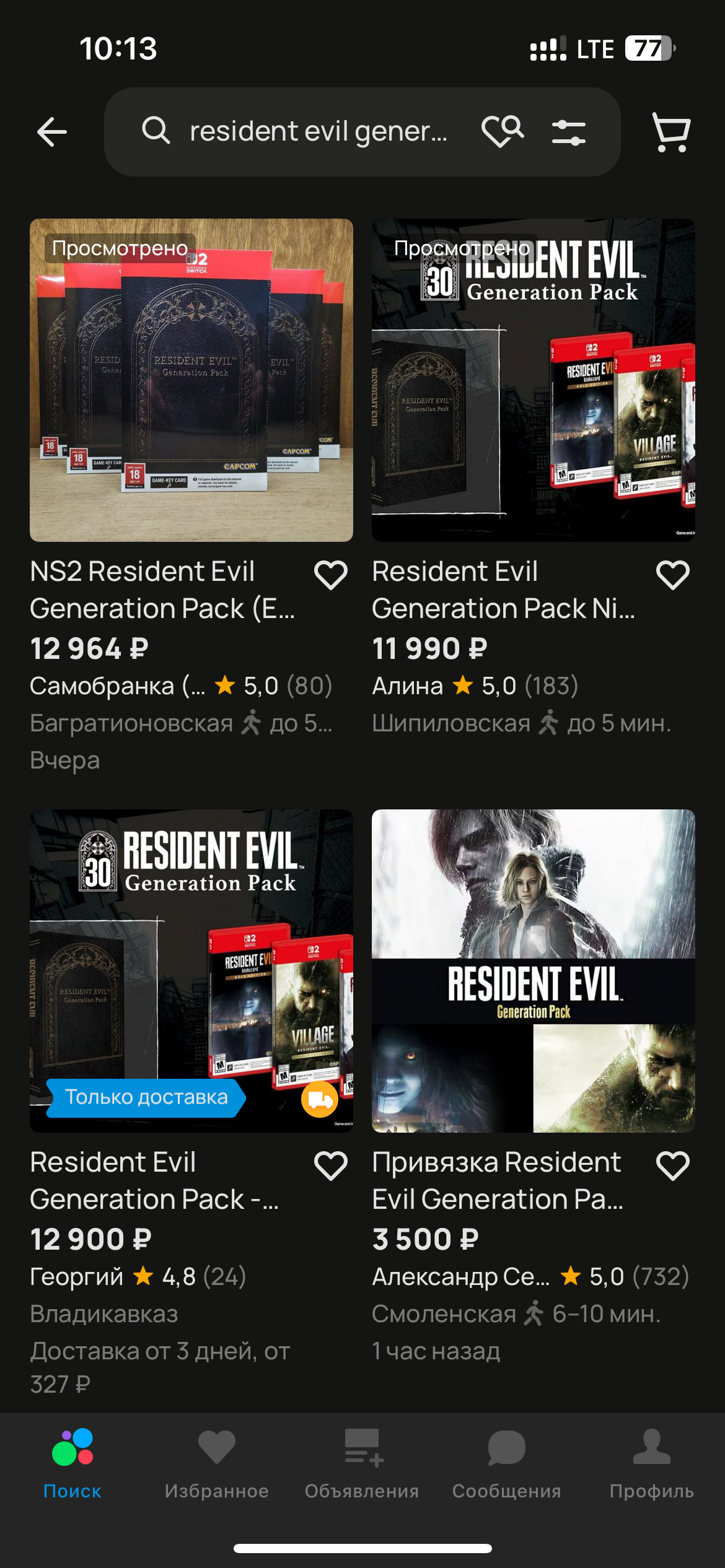Viewport: 725px width, 1568px height.
Task: Edit the resident evil search query
Action: (319, 131)
